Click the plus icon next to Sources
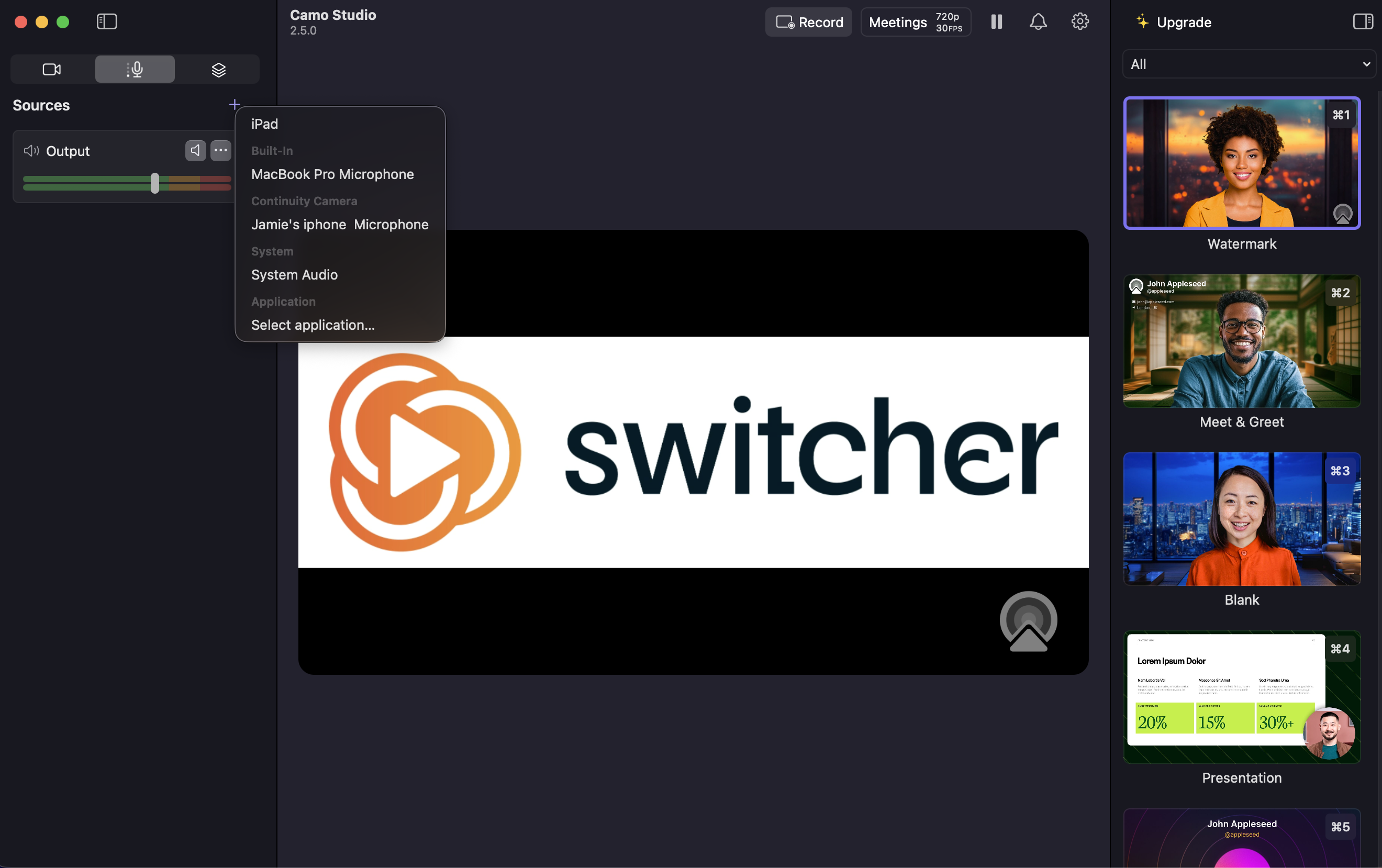 click(x=234, y=105)
